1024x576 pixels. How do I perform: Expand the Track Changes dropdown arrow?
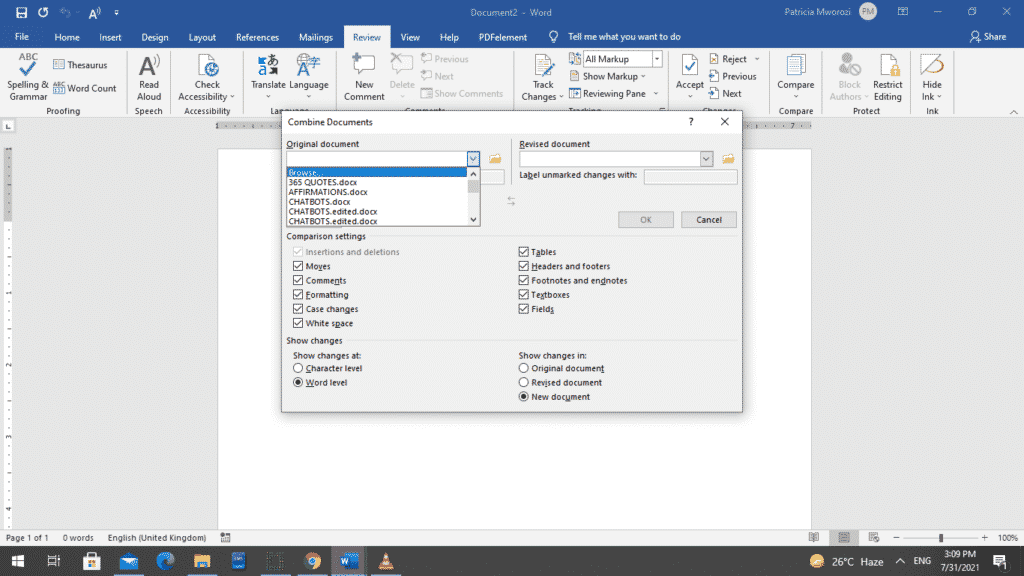(x=561, y=97)
